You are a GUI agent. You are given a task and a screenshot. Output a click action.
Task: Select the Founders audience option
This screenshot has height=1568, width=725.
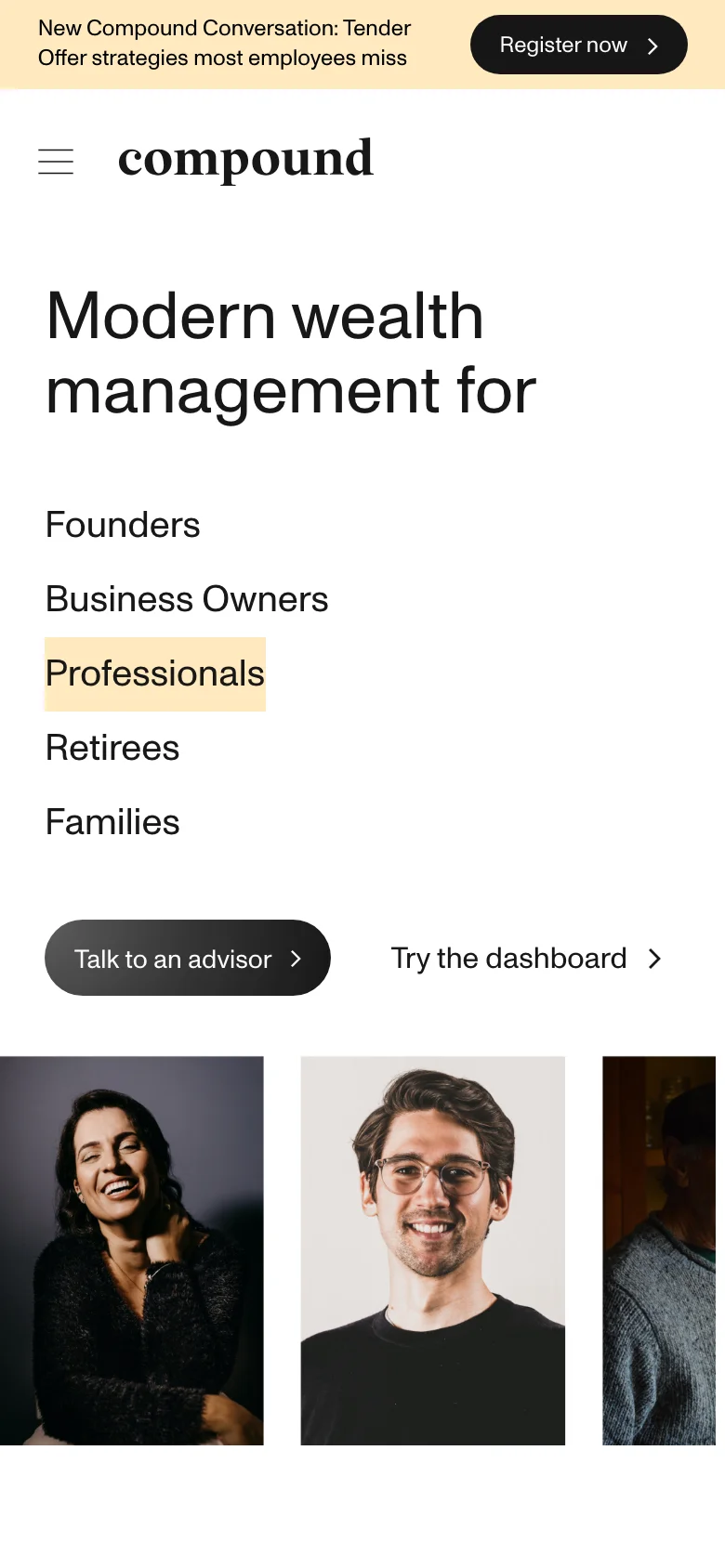(123, 525)
